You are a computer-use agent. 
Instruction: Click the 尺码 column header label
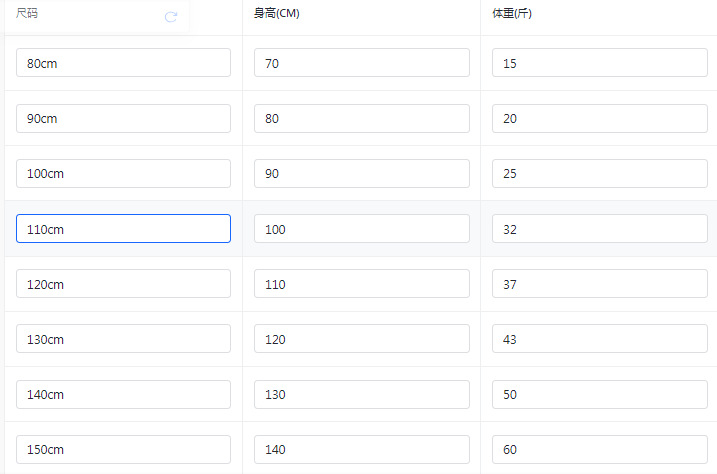coord(28,14)
